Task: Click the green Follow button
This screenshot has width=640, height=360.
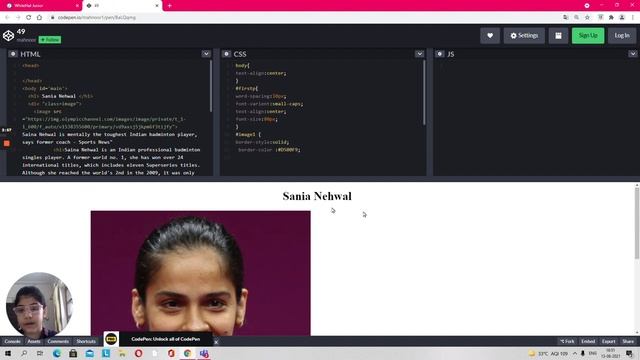Action: coord(50,40)
